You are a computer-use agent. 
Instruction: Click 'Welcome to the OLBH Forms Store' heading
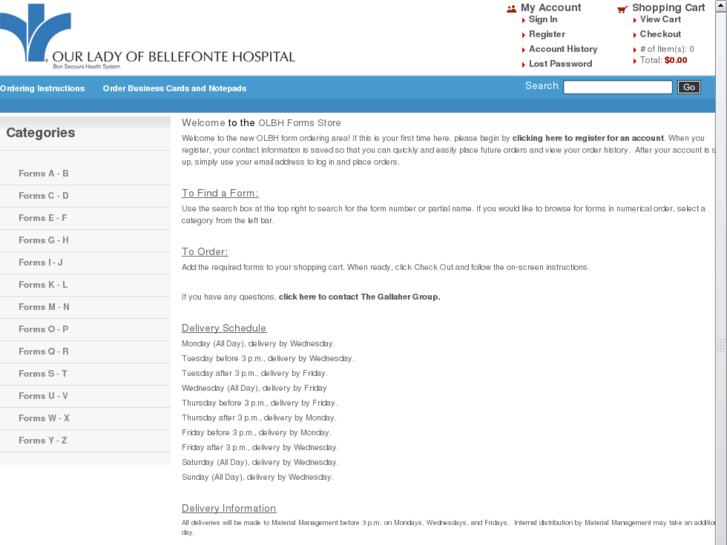pyautogui.click(x=261, y=123)
